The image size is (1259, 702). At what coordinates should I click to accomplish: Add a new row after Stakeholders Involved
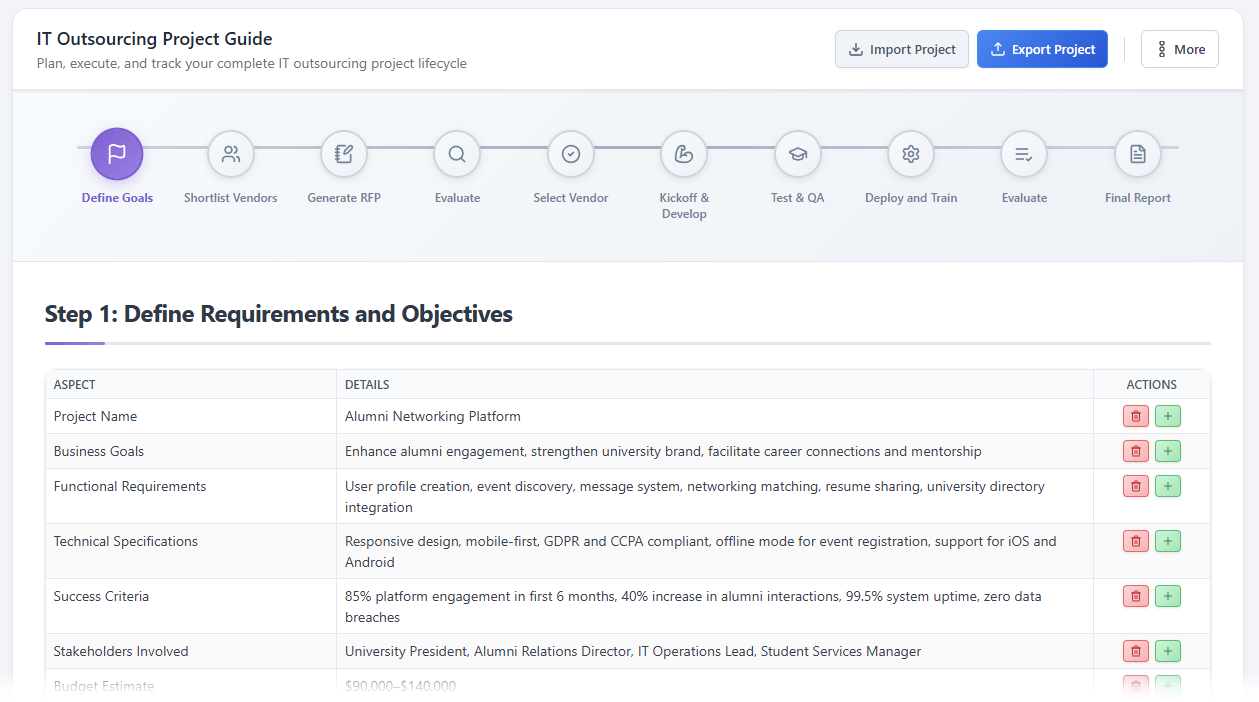pos(1167,650)
